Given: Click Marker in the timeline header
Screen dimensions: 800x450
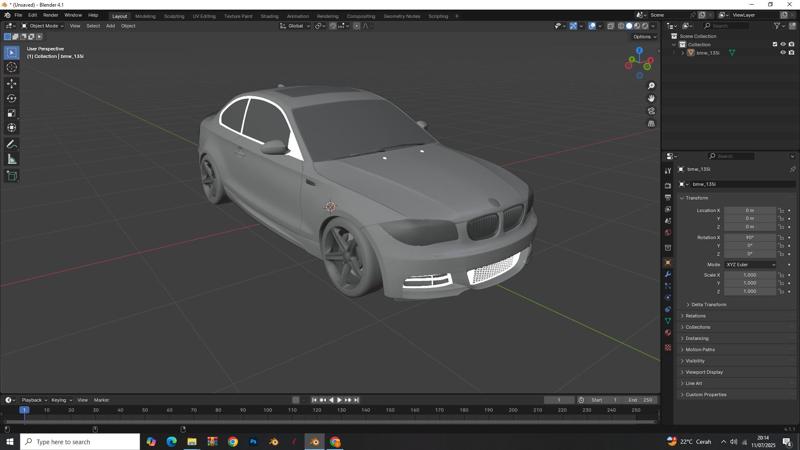Looking at the screenshot, I should [102, 400].
